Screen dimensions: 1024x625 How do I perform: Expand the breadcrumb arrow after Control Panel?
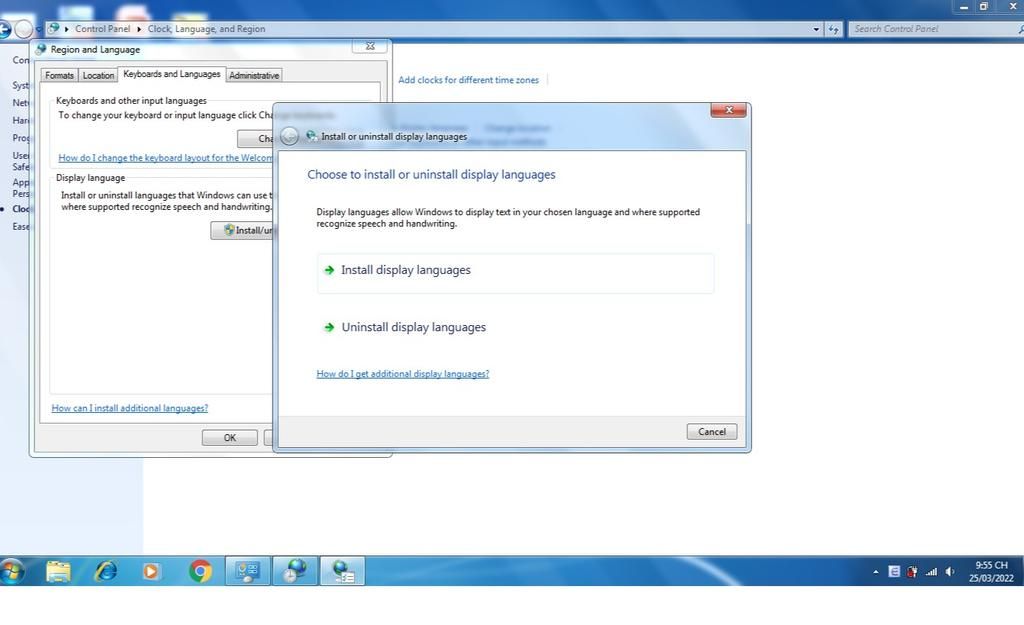point(138,29)
